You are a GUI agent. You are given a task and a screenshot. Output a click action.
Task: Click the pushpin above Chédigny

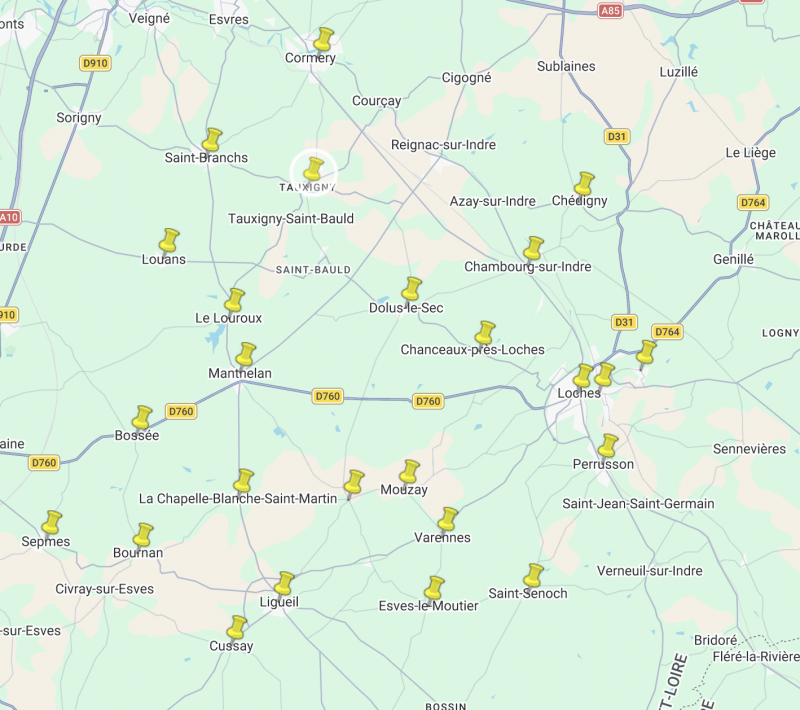(x=584, y=184)
